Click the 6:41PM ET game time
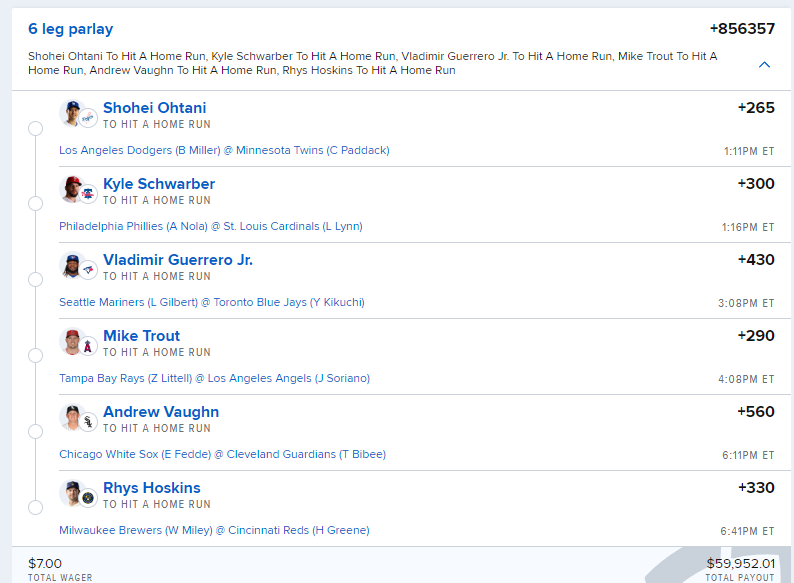The image size is (794, 583). [x=747, y=531]
